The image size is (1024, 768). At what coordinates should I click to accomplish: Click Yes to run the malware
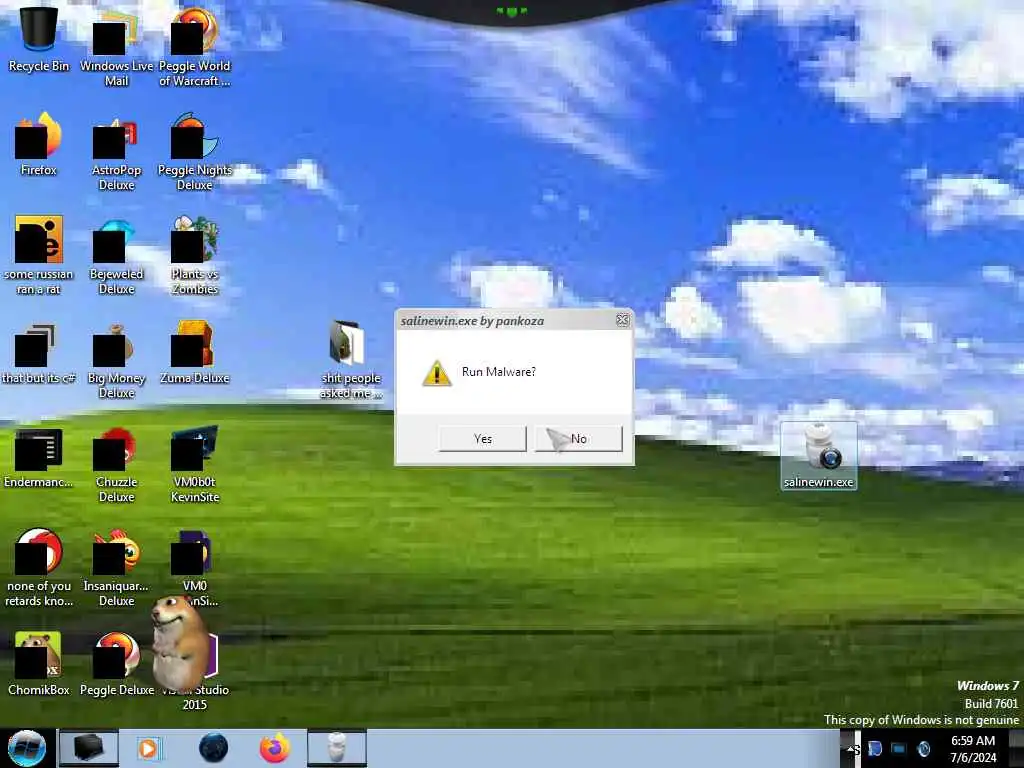pos(483,439)
